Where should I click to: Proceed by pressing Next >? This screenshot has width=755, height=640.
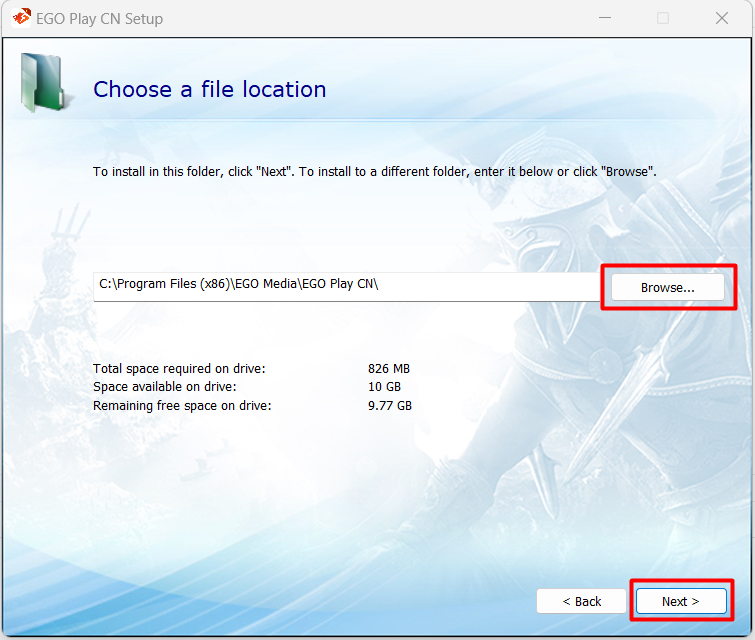coord(680,601)
